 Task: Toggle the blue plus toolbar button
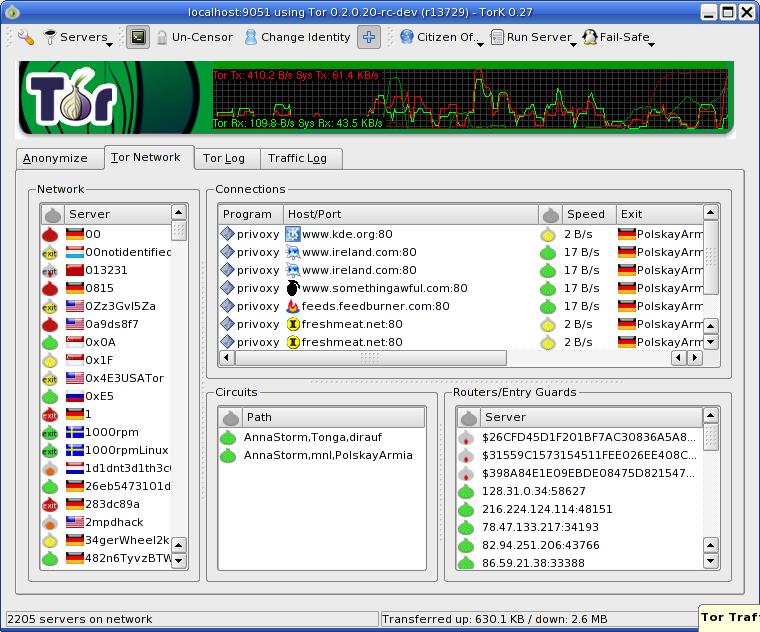(369, 37)
